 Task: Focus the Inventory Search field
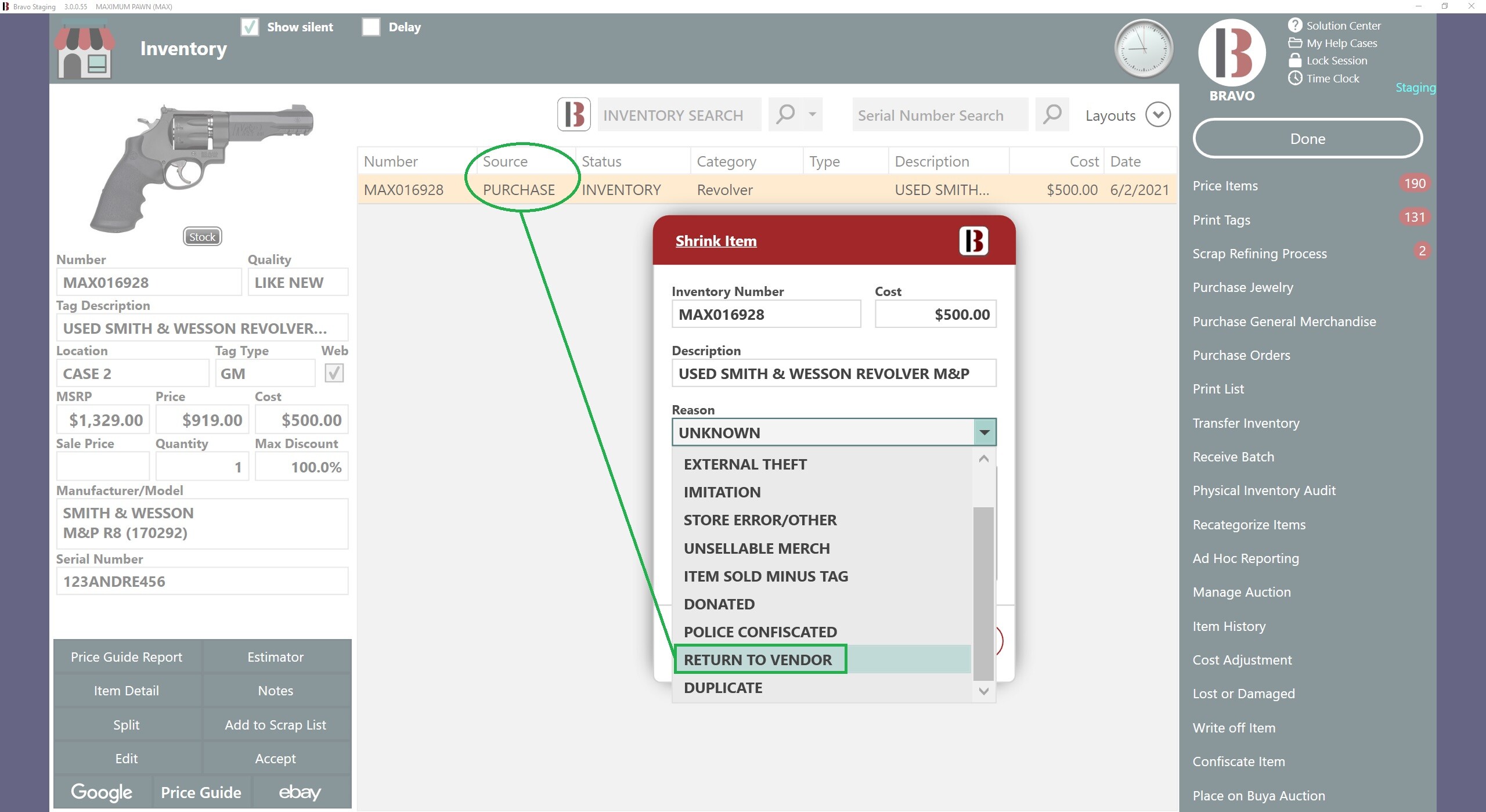pyautogui.click(x=679, y=114)
